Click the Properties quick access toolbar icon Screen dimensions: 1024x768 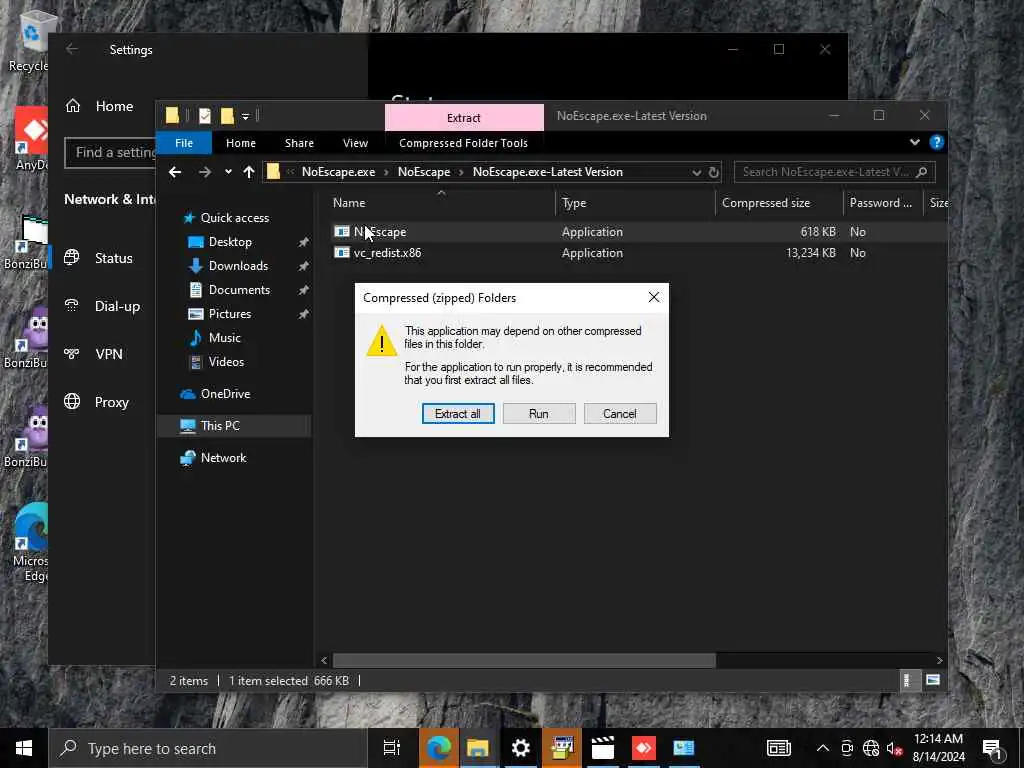pyautogui.click(x=205, y=116)
